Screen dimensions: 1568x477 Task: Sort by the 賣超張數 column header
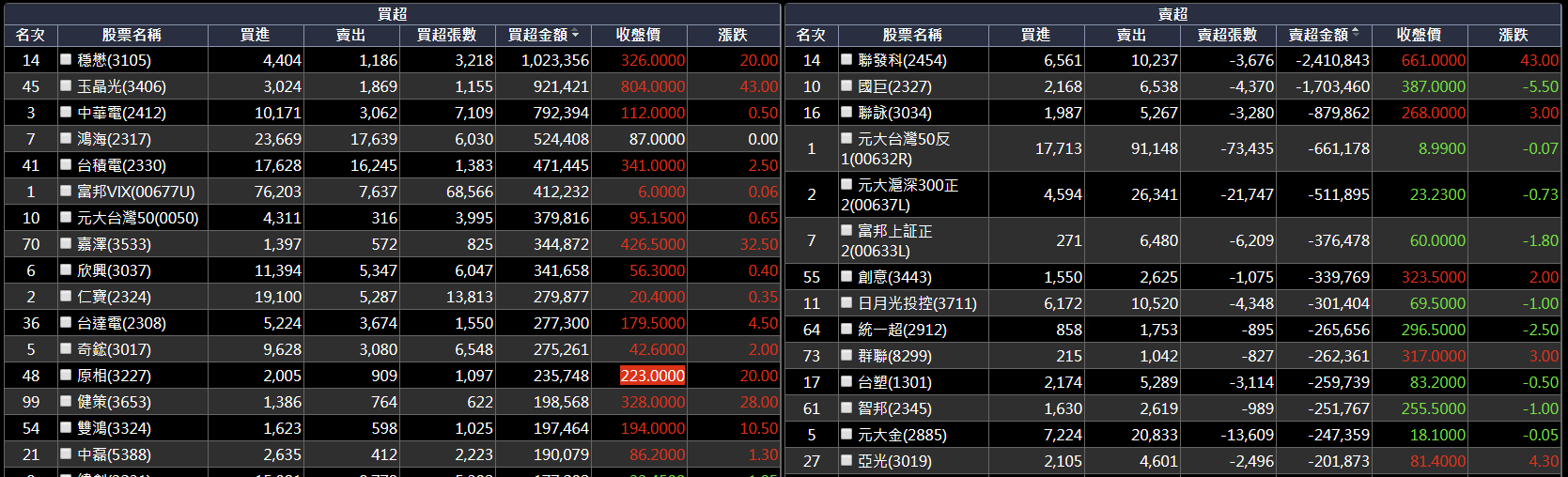point(1227,35)
